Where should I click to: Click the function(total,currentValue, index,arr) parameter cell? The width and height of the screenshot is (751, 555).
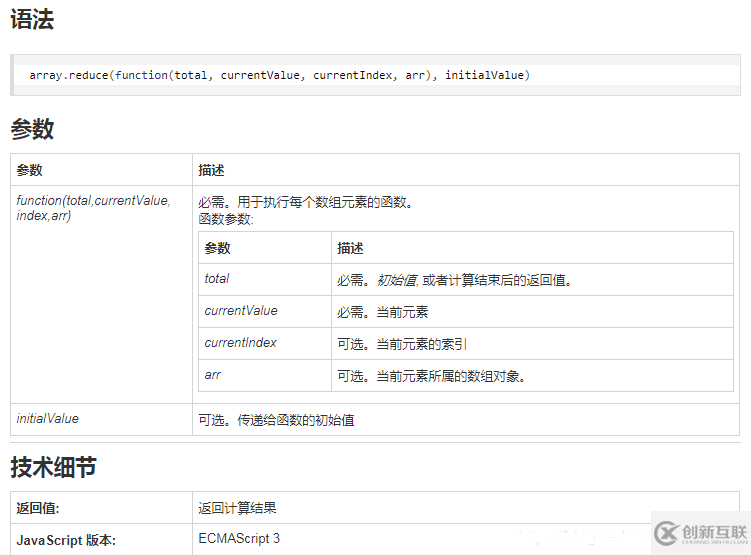click(x=101, y=294)
